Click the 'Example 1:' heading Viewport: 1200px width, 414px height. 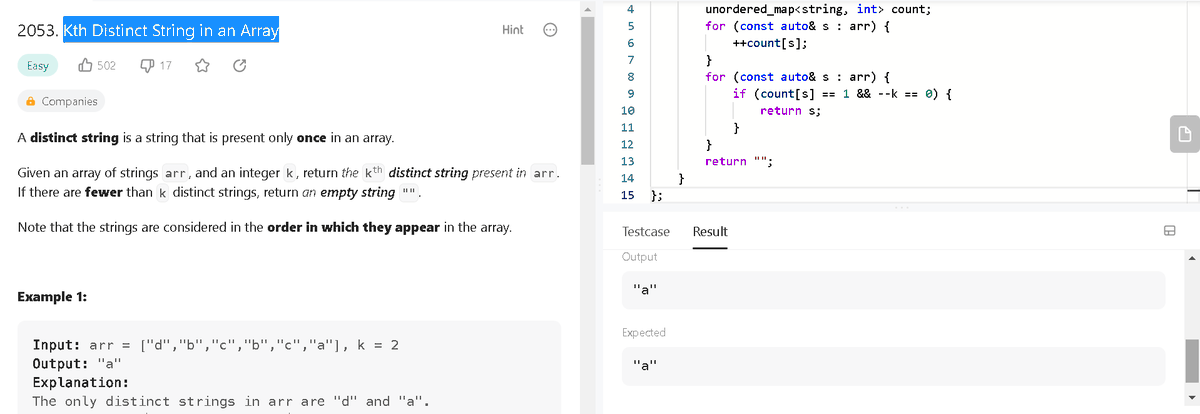[x=52, y=297]
